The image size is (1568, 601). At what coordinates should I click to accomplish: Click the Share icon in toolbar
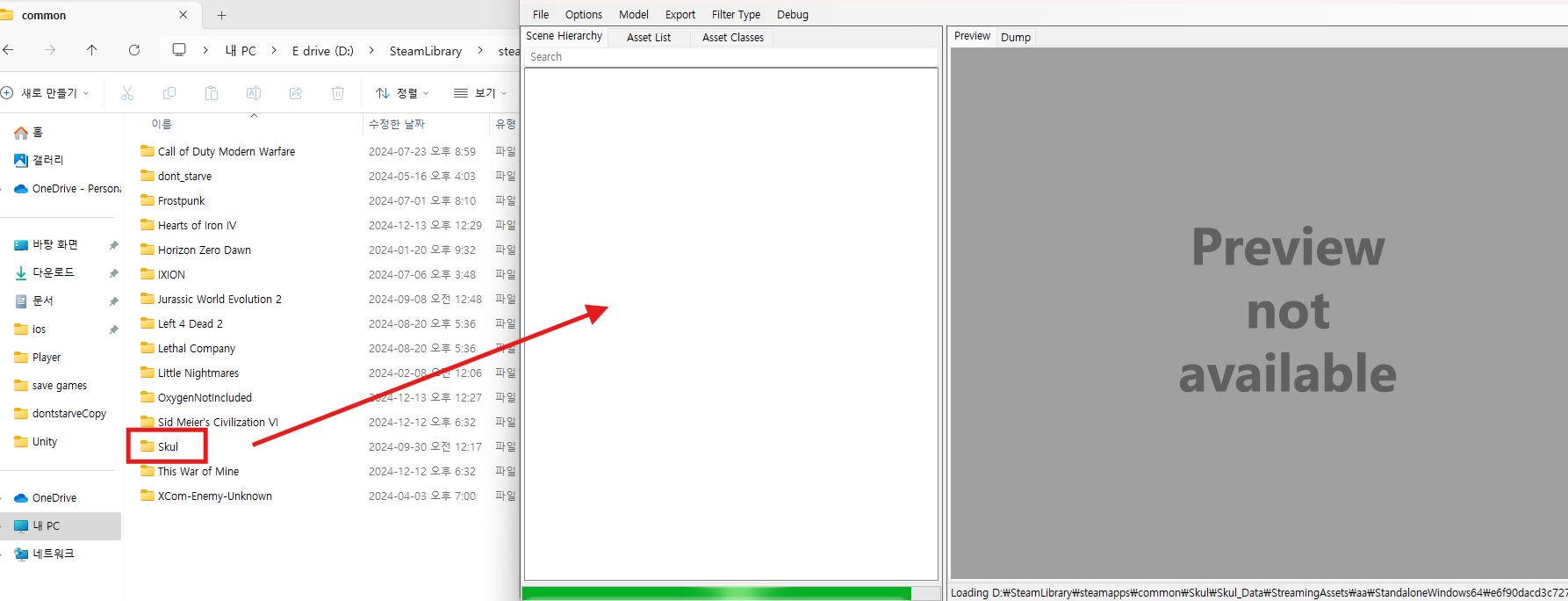click(296, 93)
